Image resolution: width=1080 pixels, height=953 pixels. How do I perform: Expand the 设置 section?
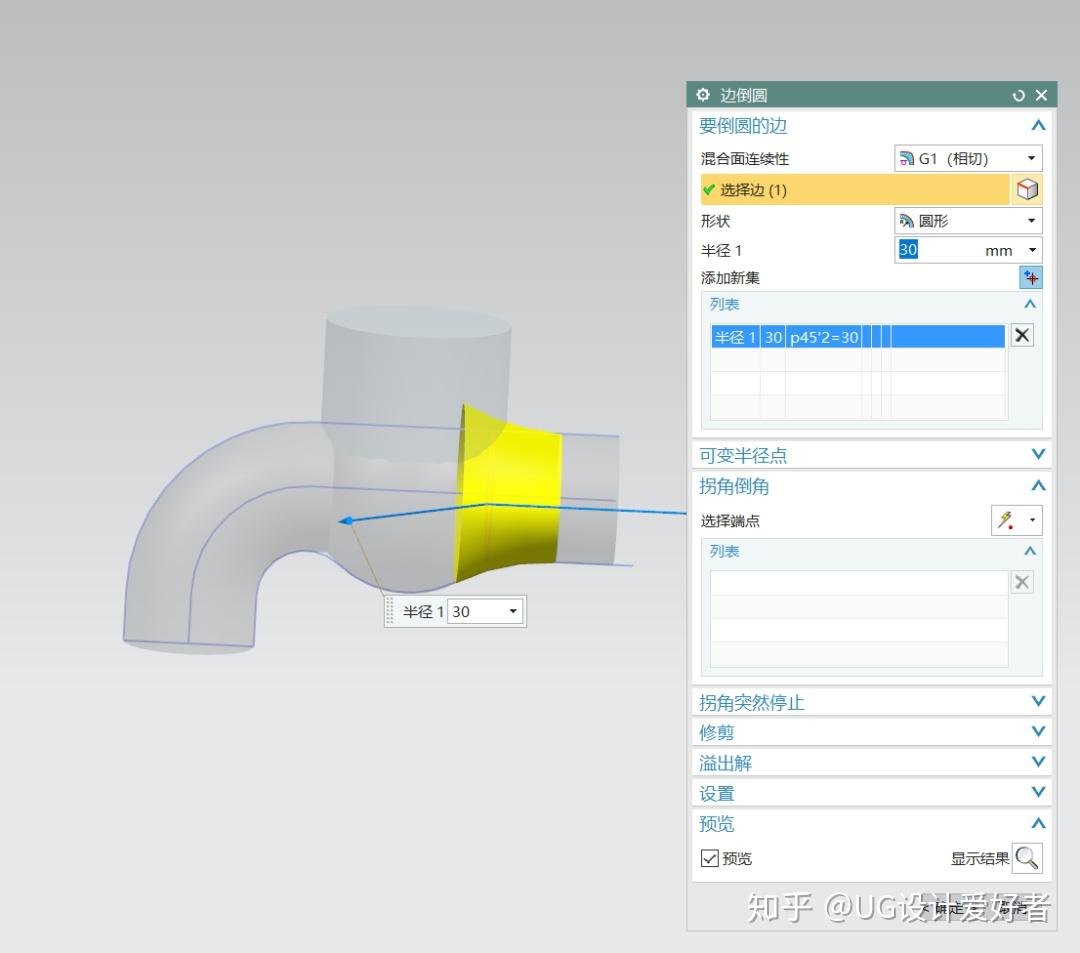point(1038,793)
